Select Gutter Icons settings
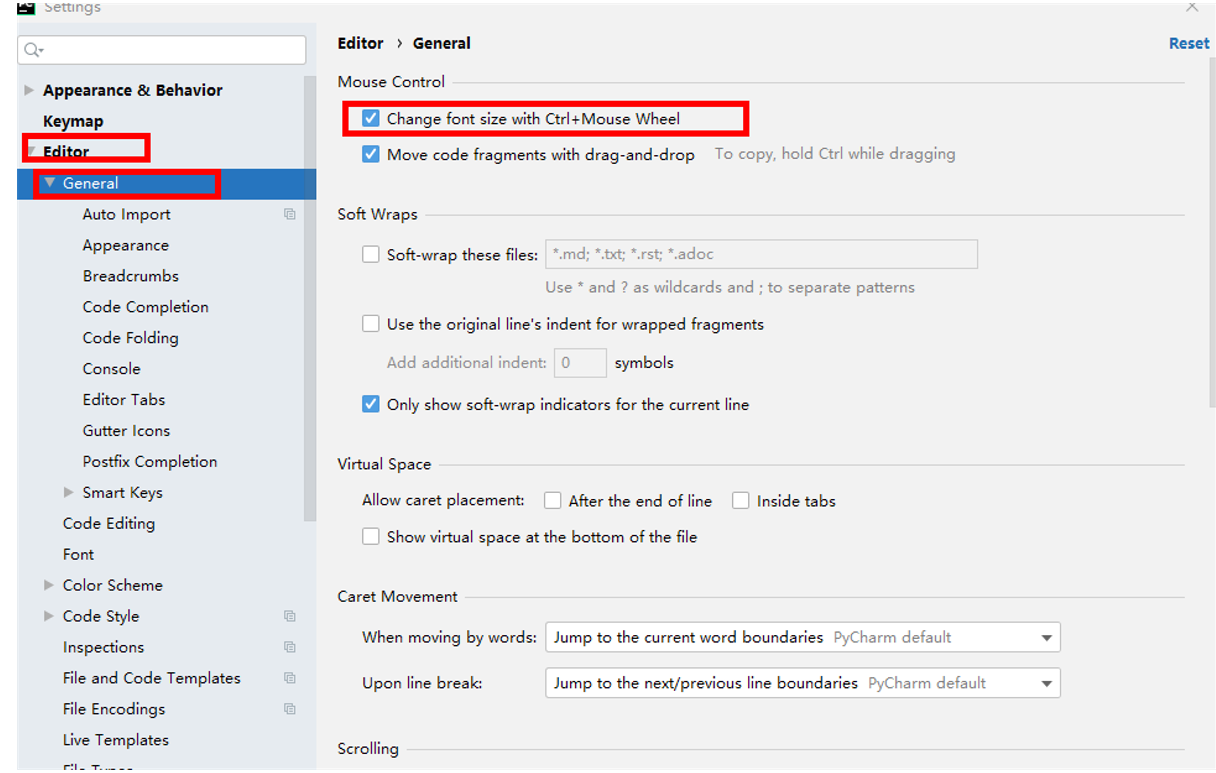 126,431
